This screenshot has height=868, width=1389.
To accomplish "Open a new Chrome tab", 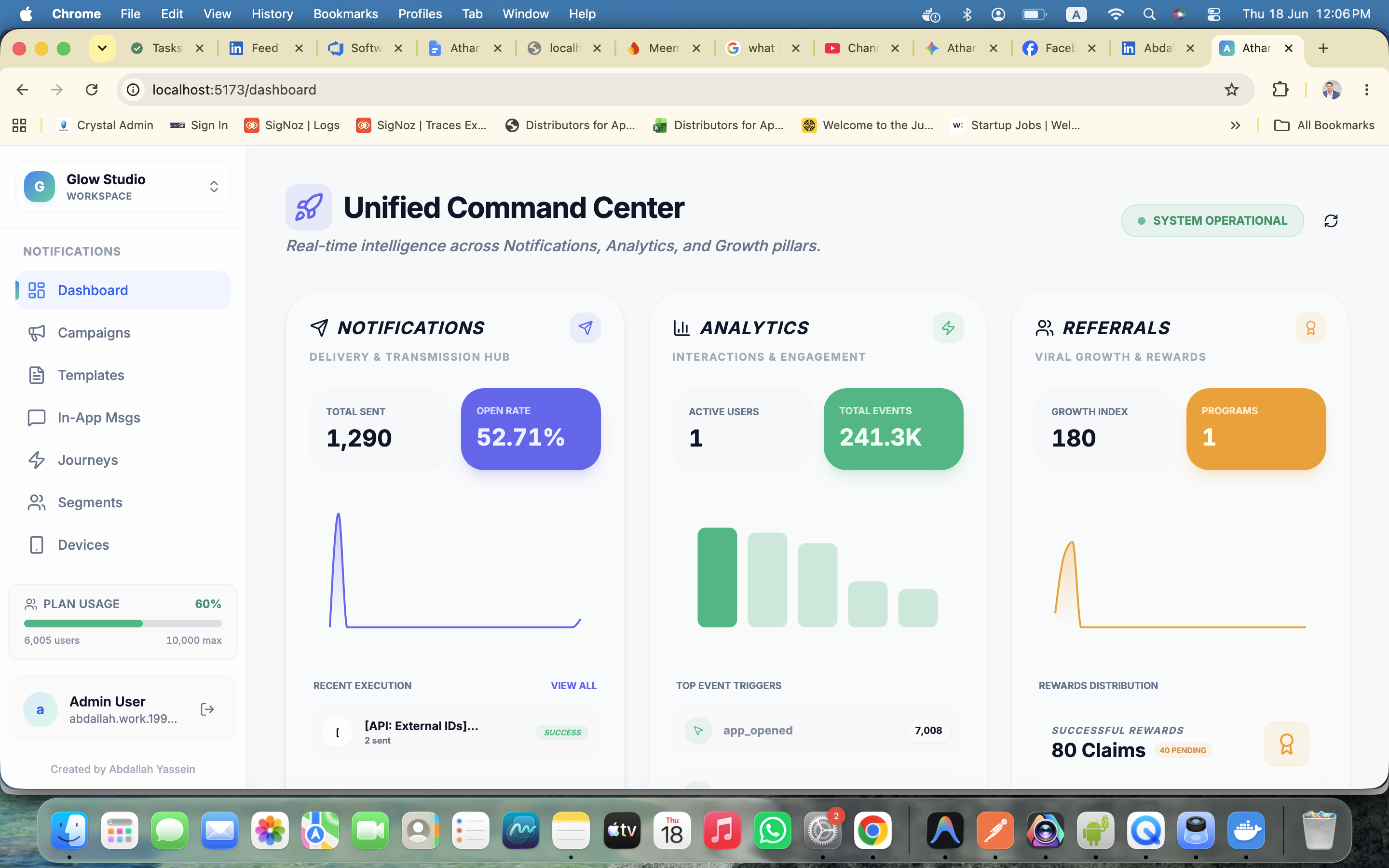I will 1323,48.
